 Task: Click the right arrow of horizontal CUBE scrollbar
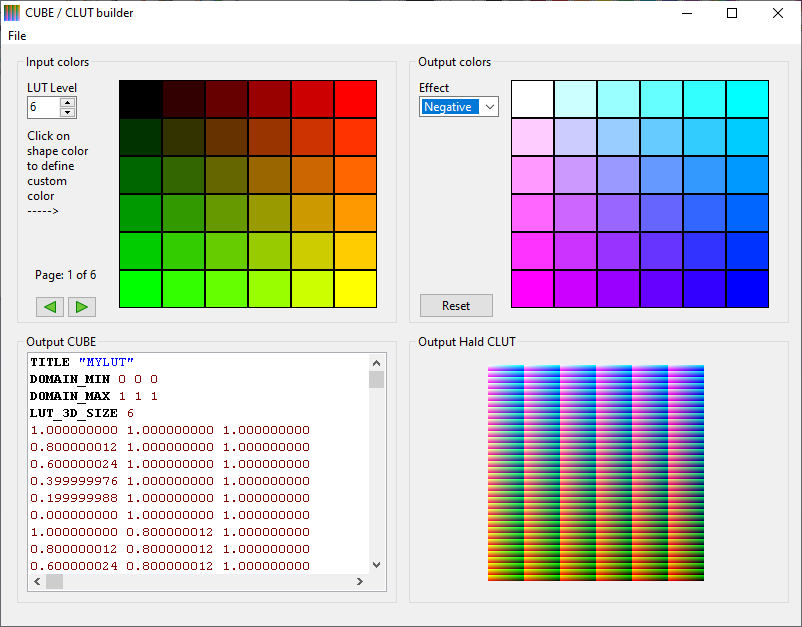click(360, 581)
